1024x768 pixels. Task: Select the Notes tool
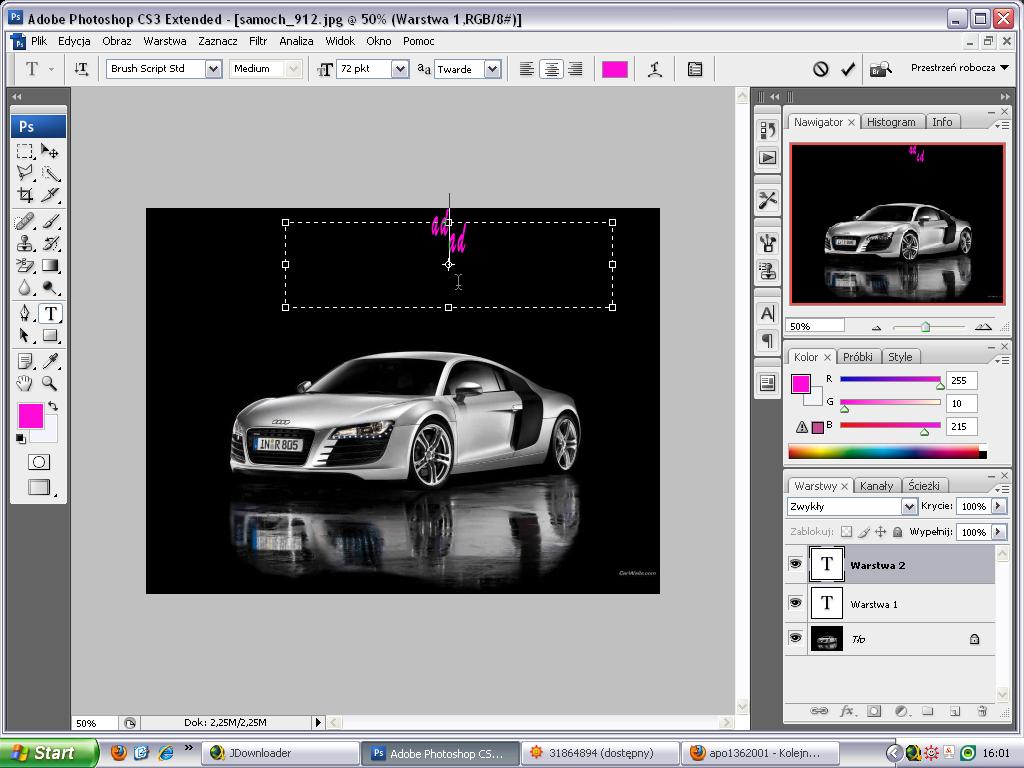[x=25, y=361]
